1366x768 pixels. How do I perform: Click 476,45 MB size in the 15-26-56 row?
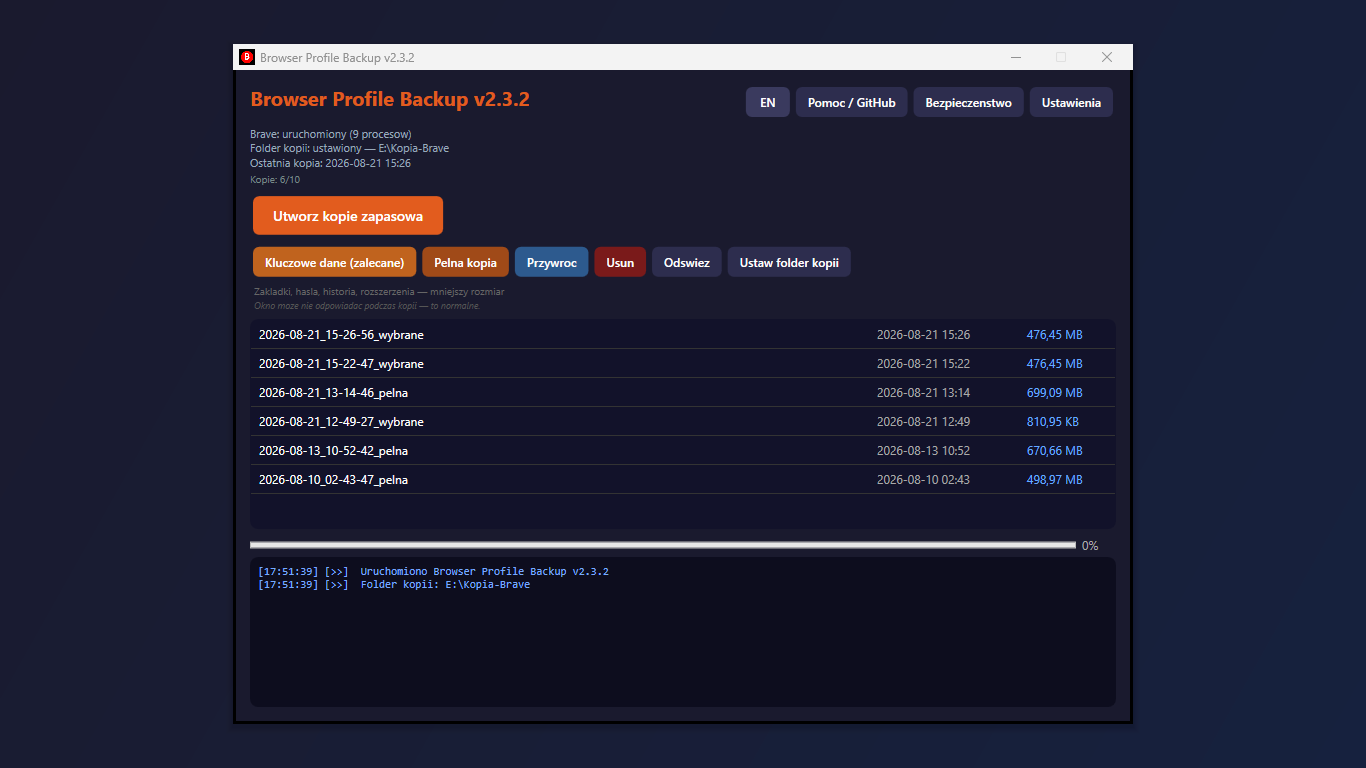point(1054,335)
